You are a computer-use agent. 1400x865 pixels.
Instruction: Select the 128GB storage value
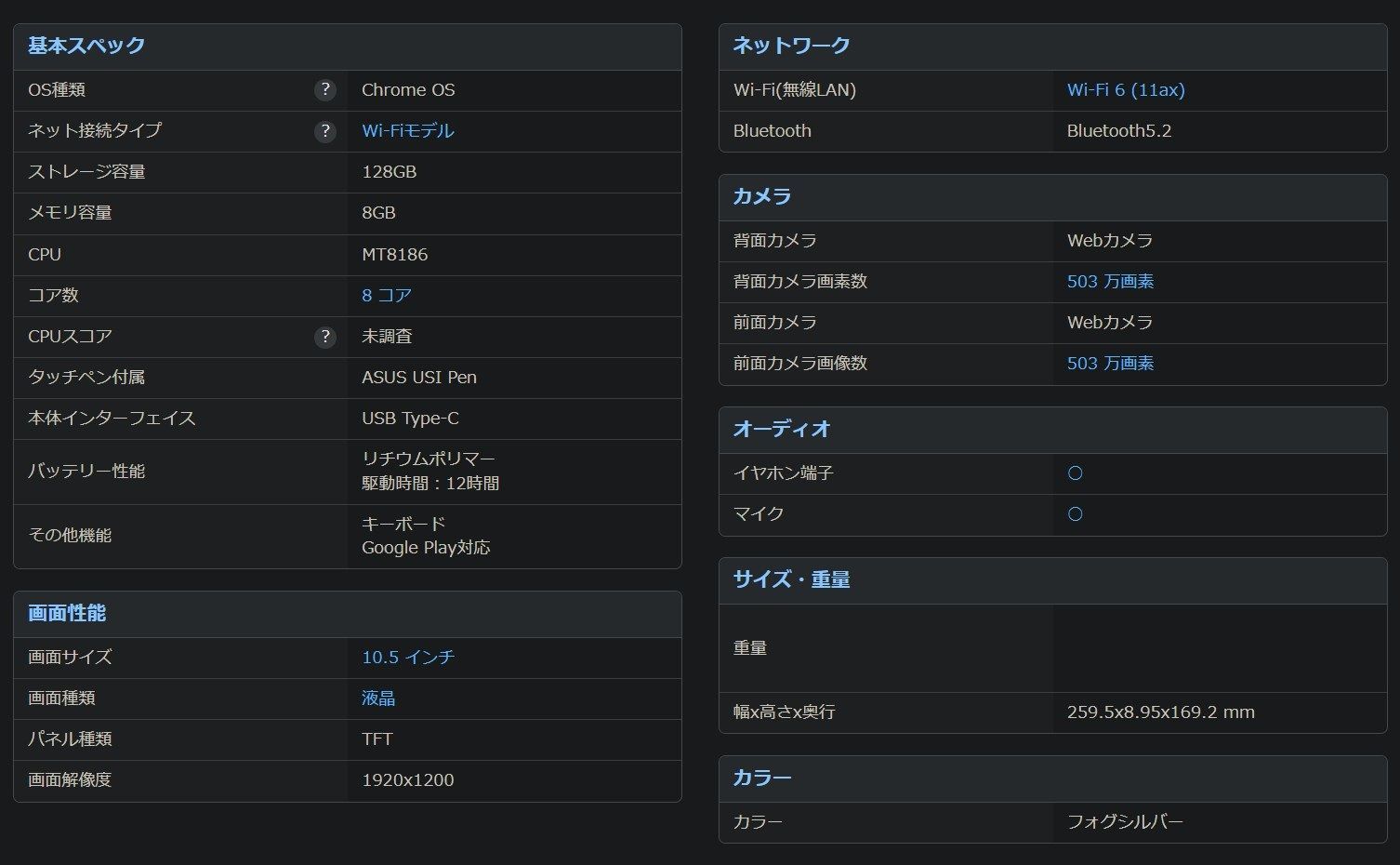point(389,172)
